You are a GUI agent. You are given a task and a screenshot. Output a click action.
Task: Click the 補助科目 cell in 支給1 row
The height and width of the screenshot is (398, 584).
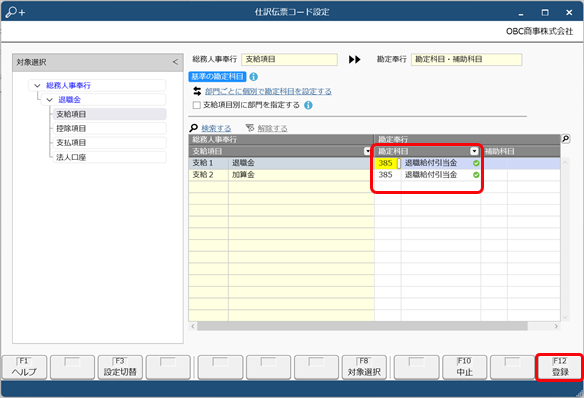click(x=520, y=163)
